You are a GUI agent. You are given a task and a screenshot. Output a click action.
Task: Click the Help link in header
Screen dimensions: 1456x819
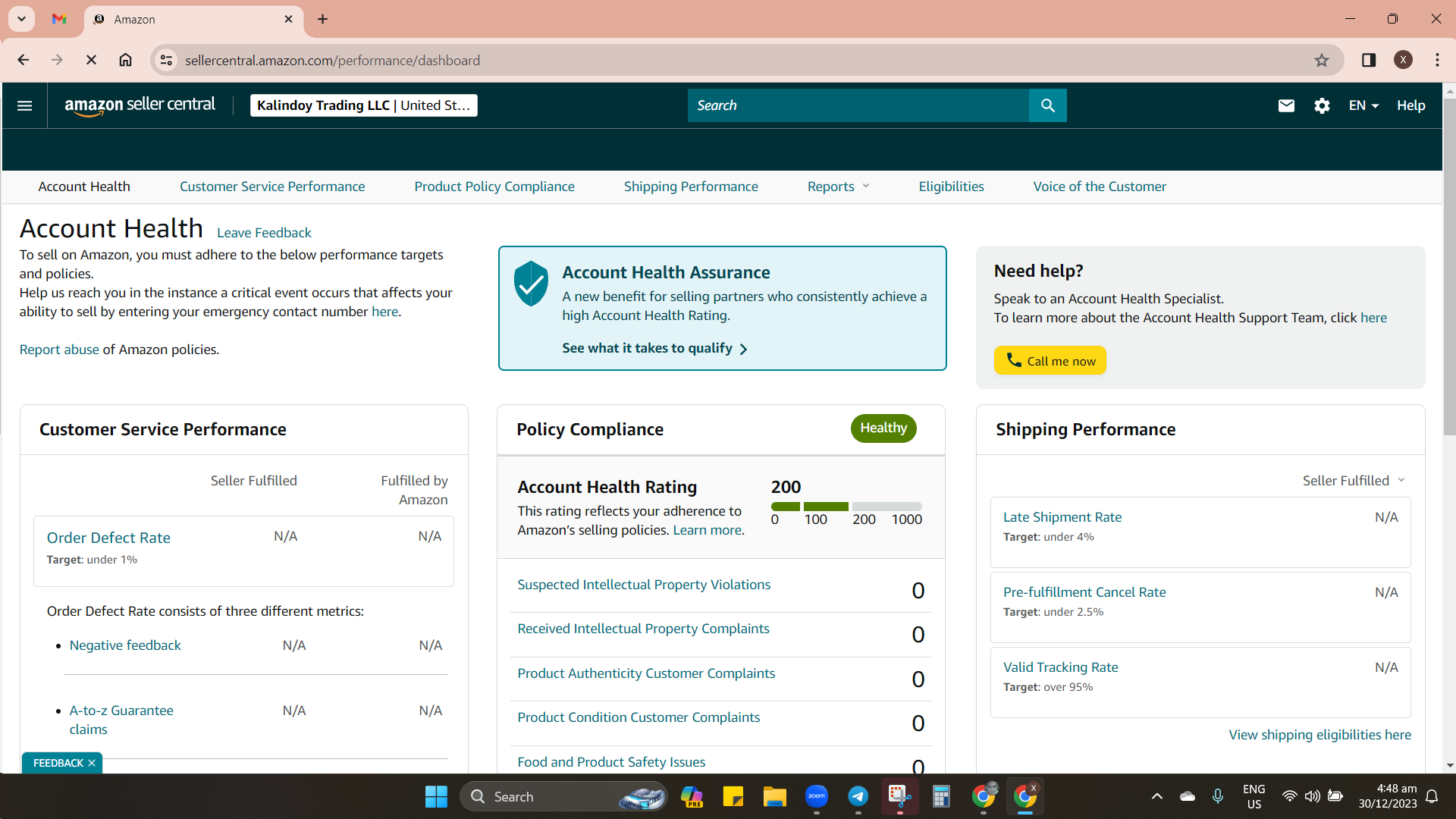pyautogui.click(x=1410, y=105)
